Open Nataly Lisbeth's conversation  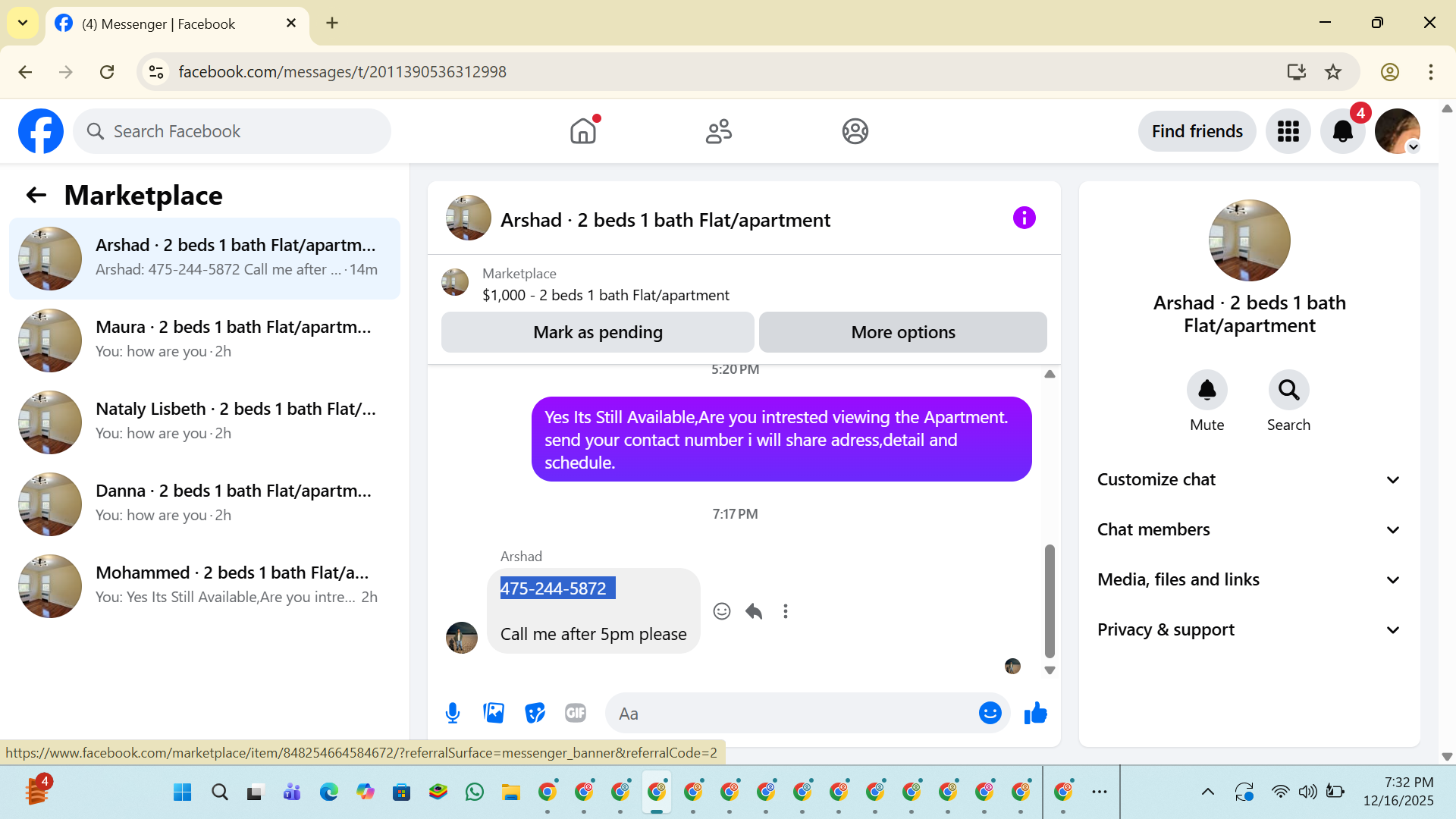click(205, 422)
